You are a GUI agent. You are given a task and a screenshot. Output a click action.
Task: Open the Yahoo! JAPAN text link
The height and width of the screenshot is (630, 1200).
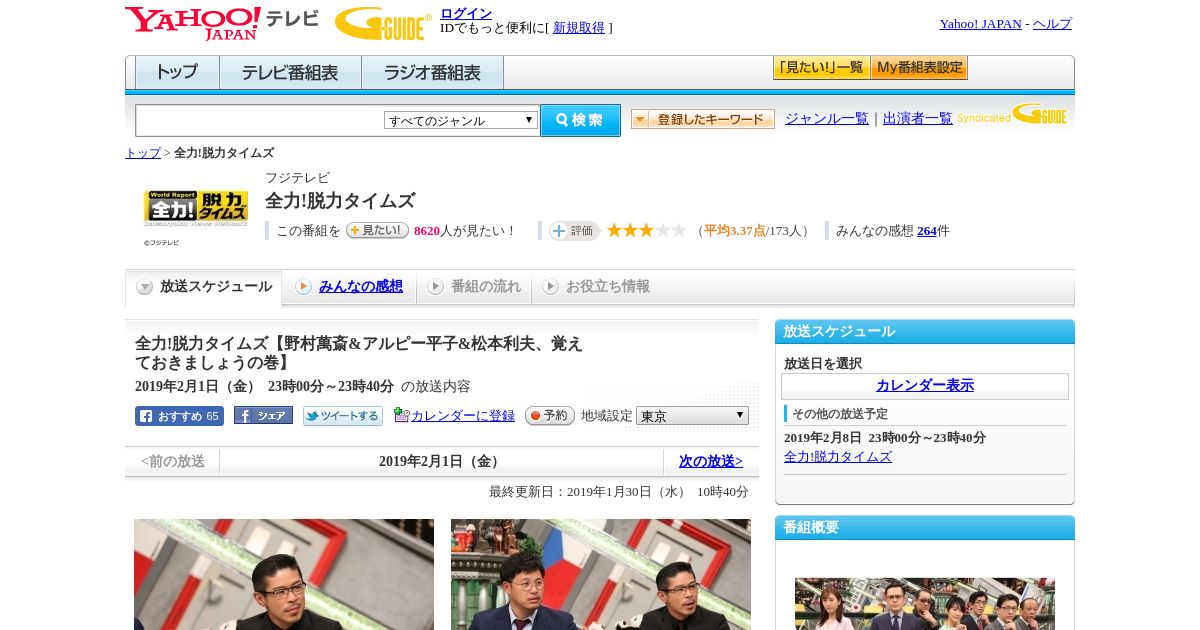(981, 24)
